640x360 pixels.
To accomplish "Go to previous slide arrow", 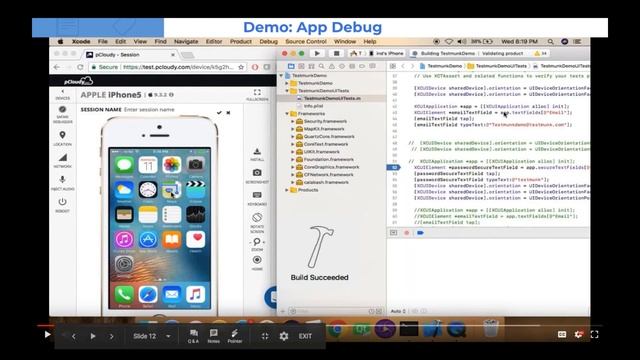I will [x=73, y=336].
